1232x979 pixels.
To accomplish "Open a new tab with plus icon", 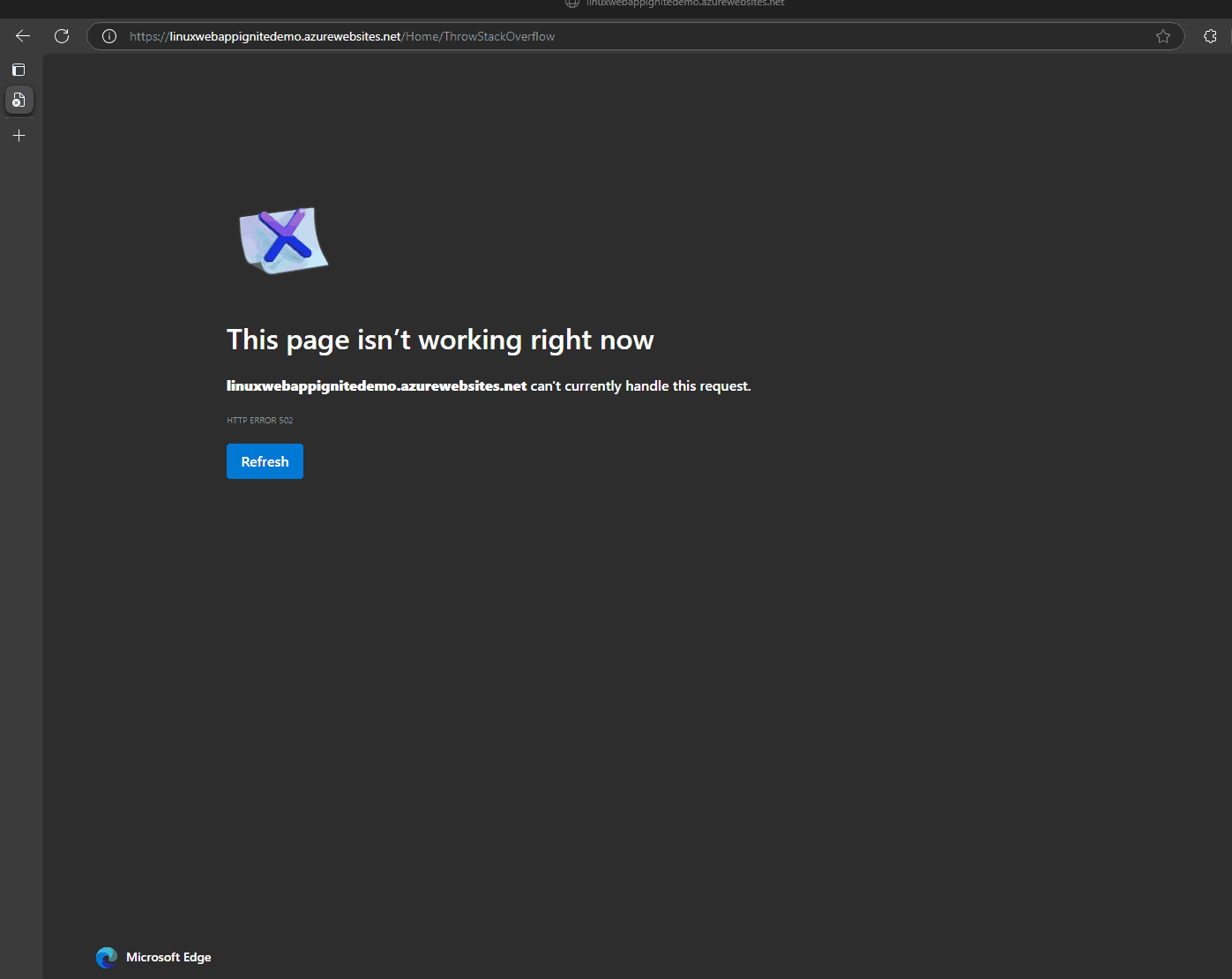I will pos(19,136).
